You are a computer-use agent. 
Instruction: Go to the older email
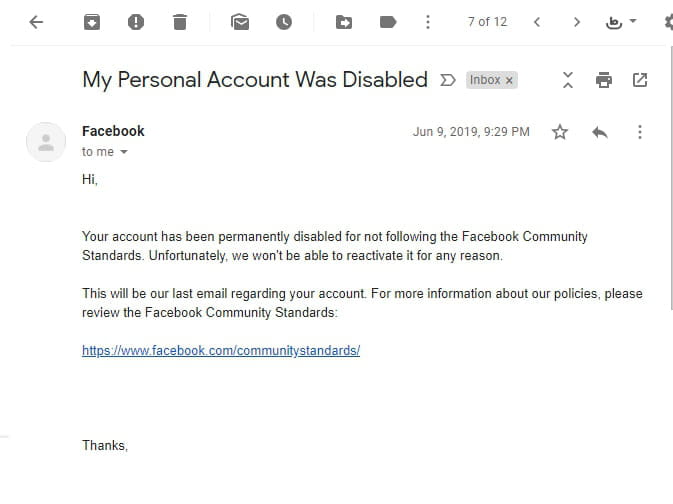tap(577, 22)
